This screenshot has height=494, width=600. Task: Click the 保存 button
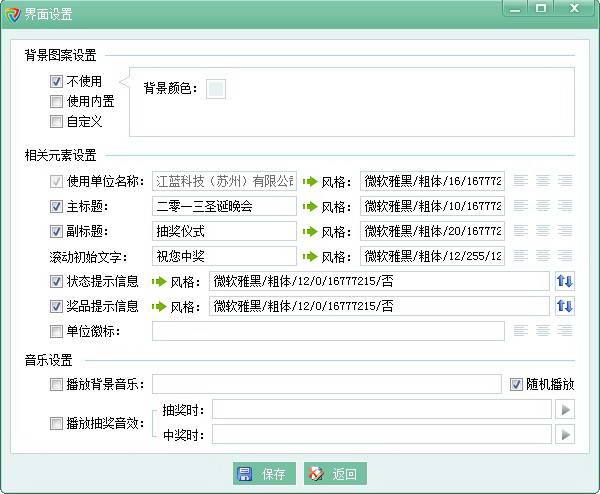262,473
